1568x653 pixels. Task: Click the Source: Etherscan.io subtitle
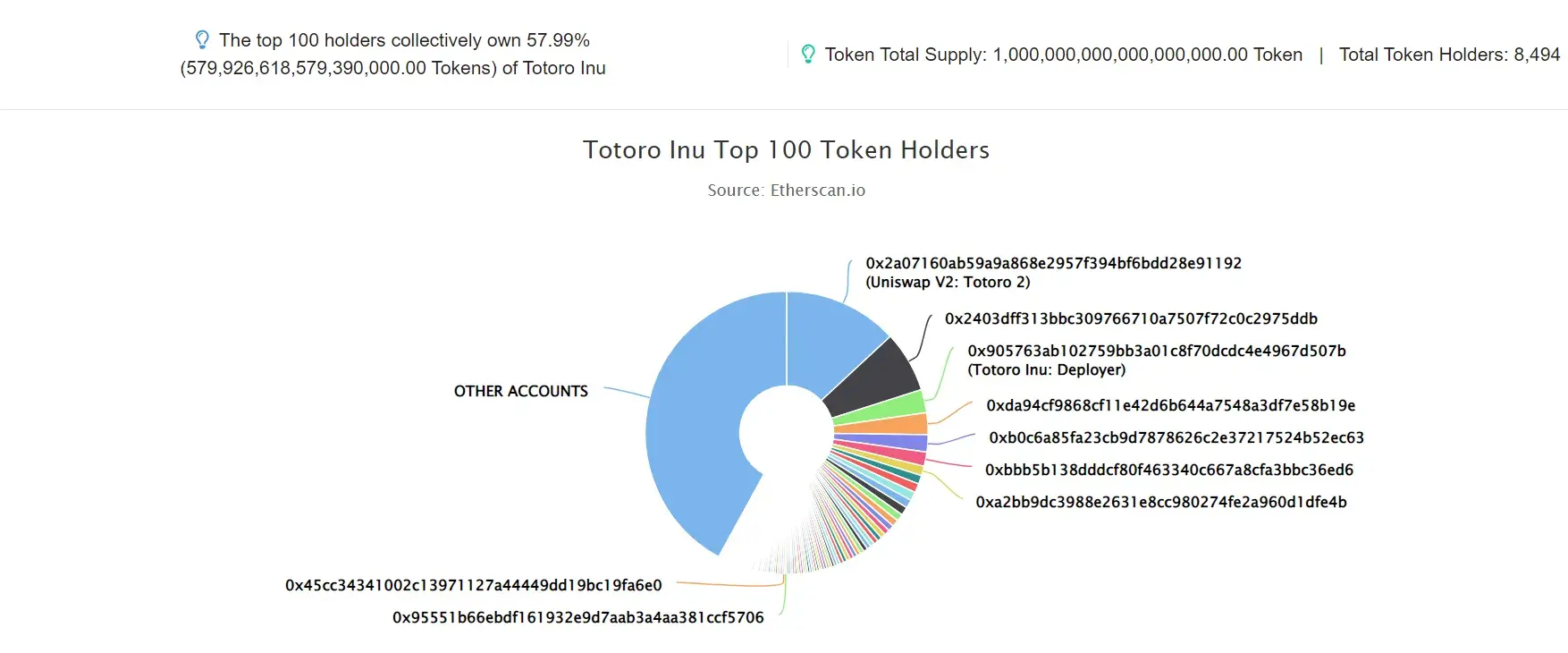[787, 191]
